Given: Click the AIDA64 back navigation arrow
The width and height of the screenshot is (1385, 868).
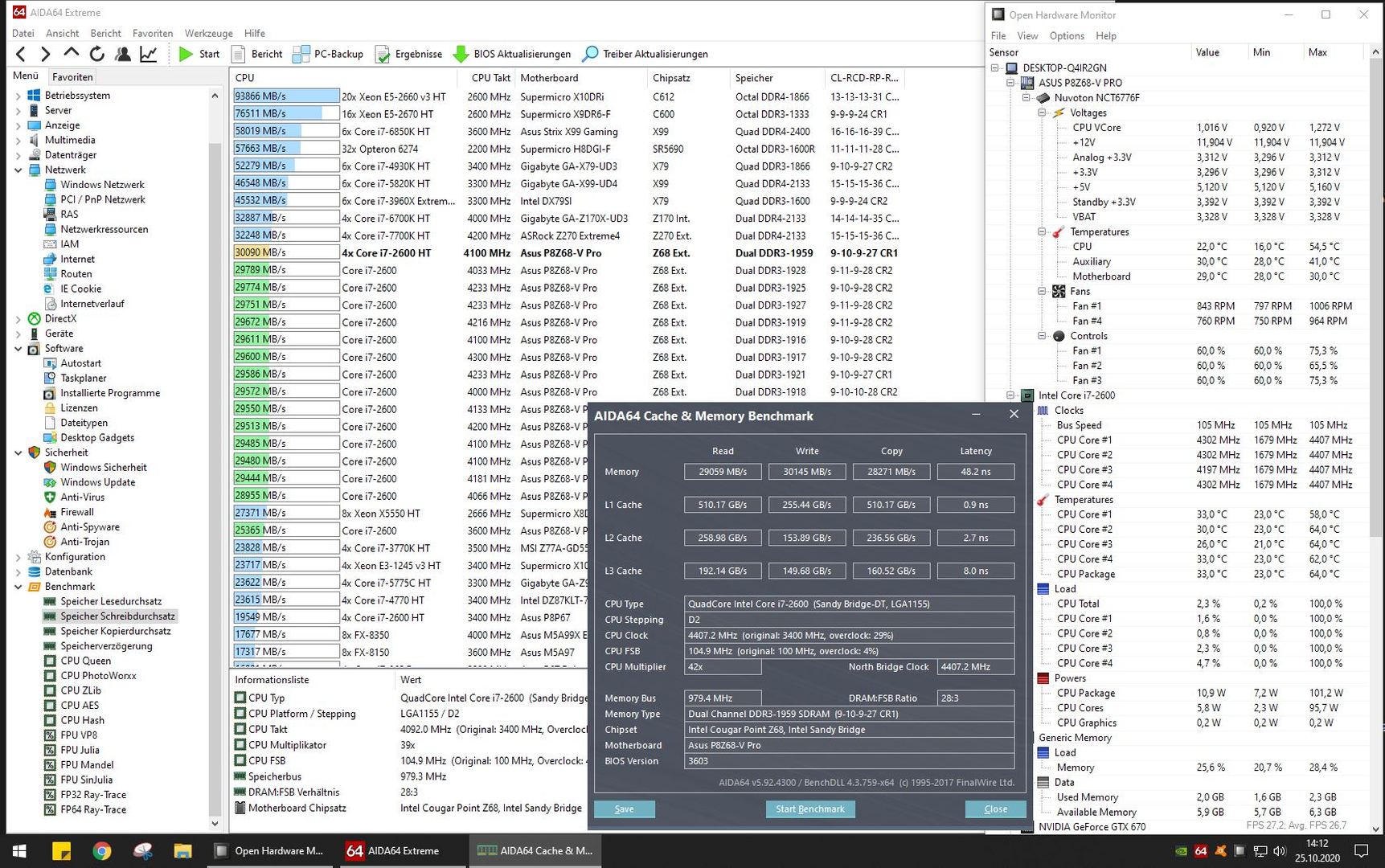Looking at the screenshot, I should pyautogui.click(x=22, y=54).
